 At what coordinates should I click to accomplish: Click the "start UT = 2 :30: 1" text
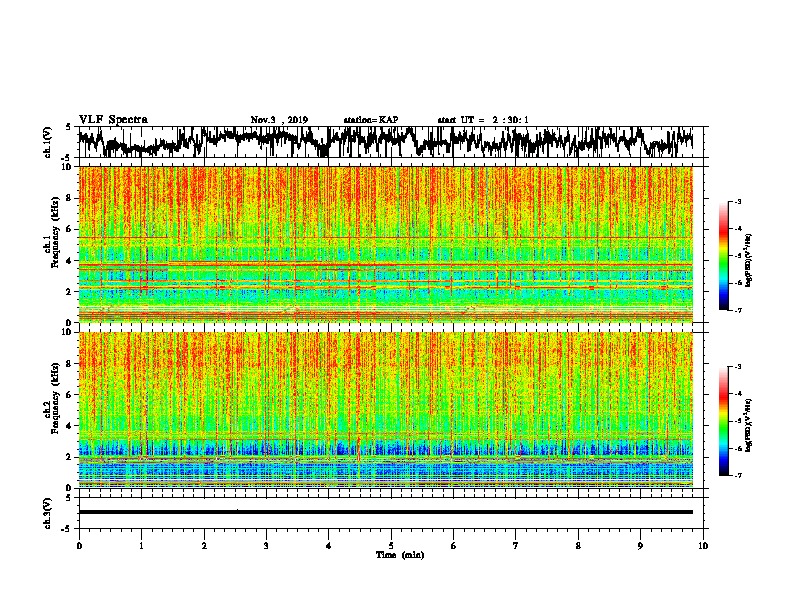pos(483,120)
